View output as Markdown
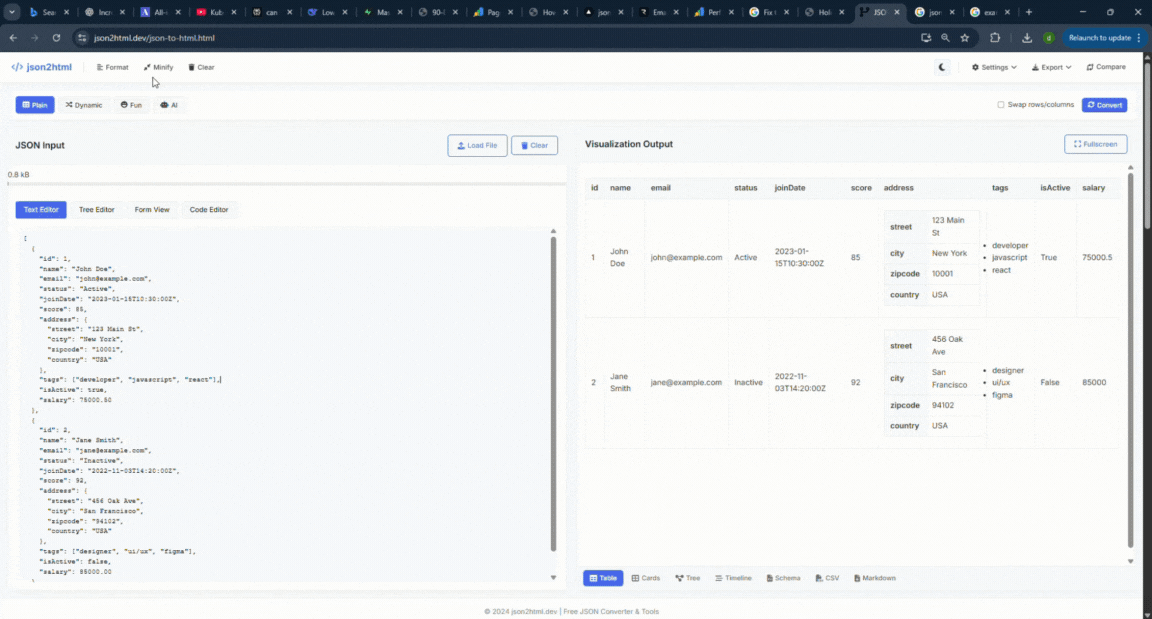Screen dimensions: 1152x619 (875, 578)
